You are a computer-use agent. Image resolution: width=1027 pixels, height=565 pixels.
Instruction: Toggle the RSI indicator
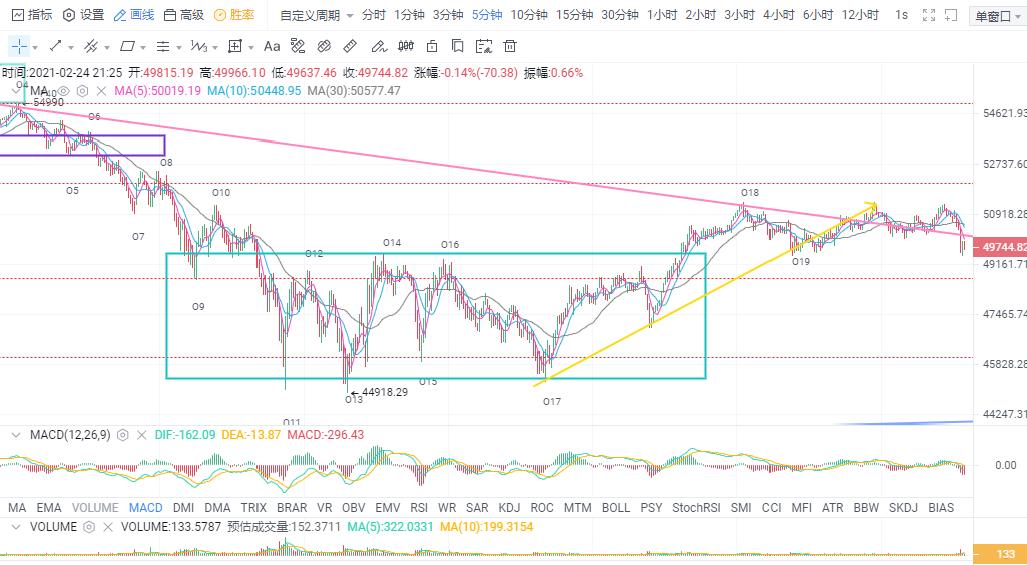point(419,507)
